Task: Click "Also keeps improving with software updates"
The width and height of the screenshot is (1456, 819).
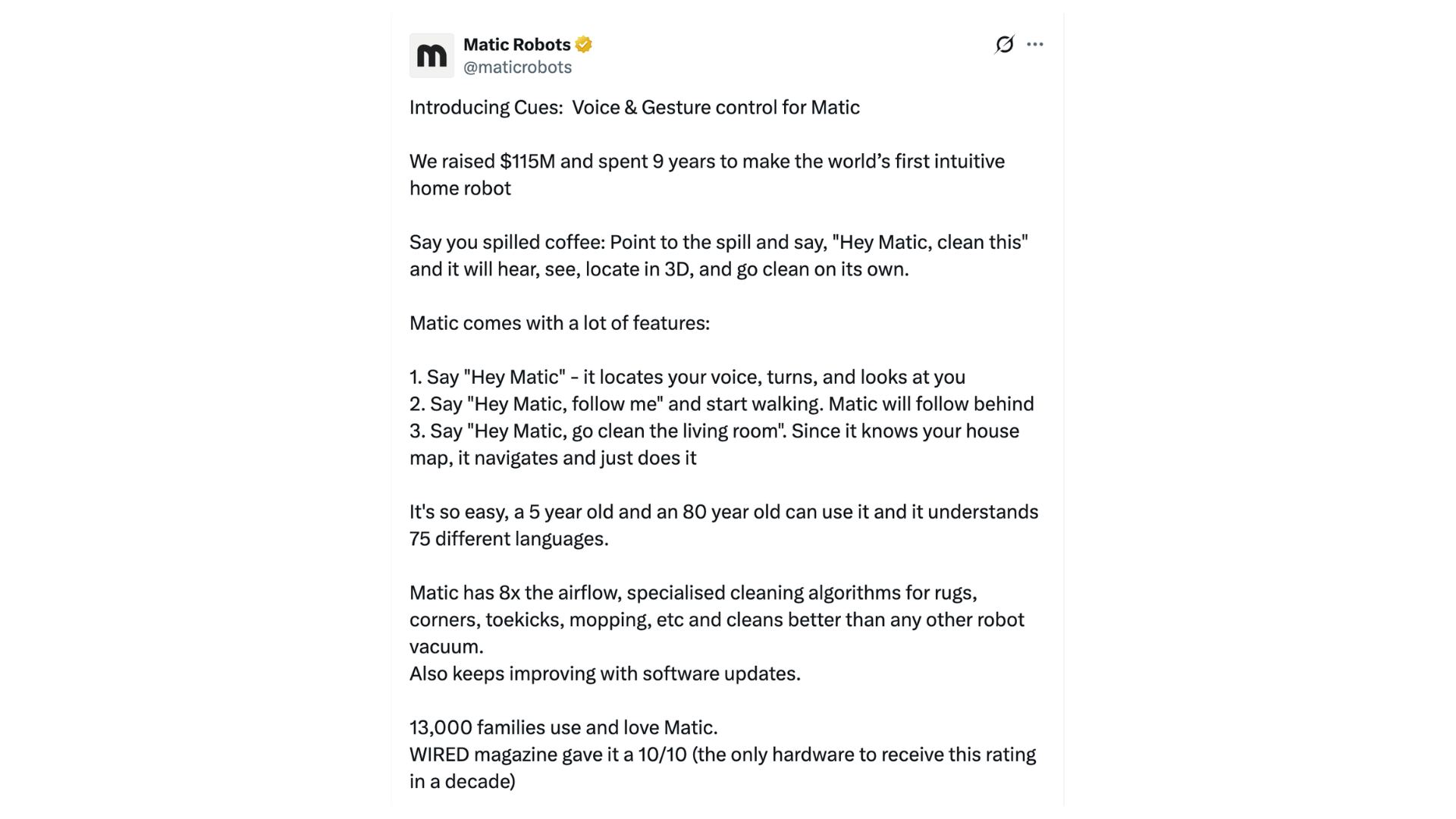Action: point(605,674)
